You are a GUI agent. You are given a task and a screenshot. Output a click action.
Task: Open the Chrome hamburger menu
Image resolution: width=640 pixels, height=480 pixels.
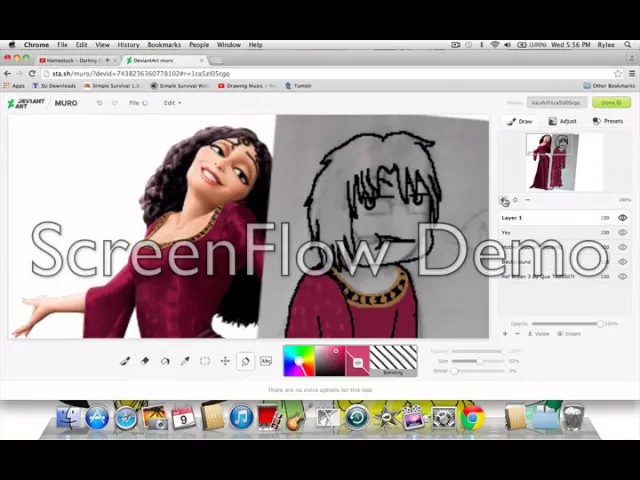[632, 73]
